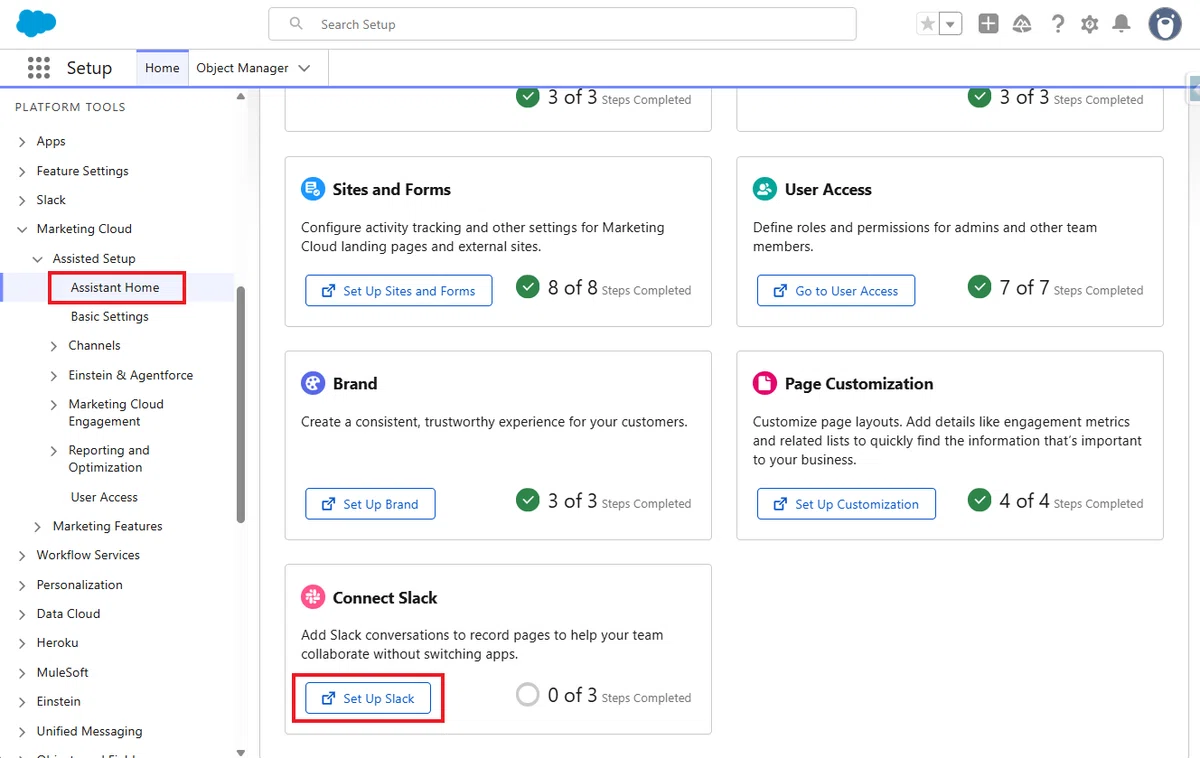Click the Go to User Access button
Screen dimensions: 1200x758
[836, 291]
